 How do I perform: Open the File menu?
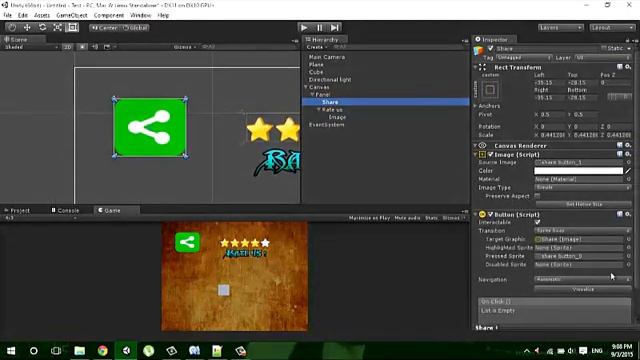point(8,15)
